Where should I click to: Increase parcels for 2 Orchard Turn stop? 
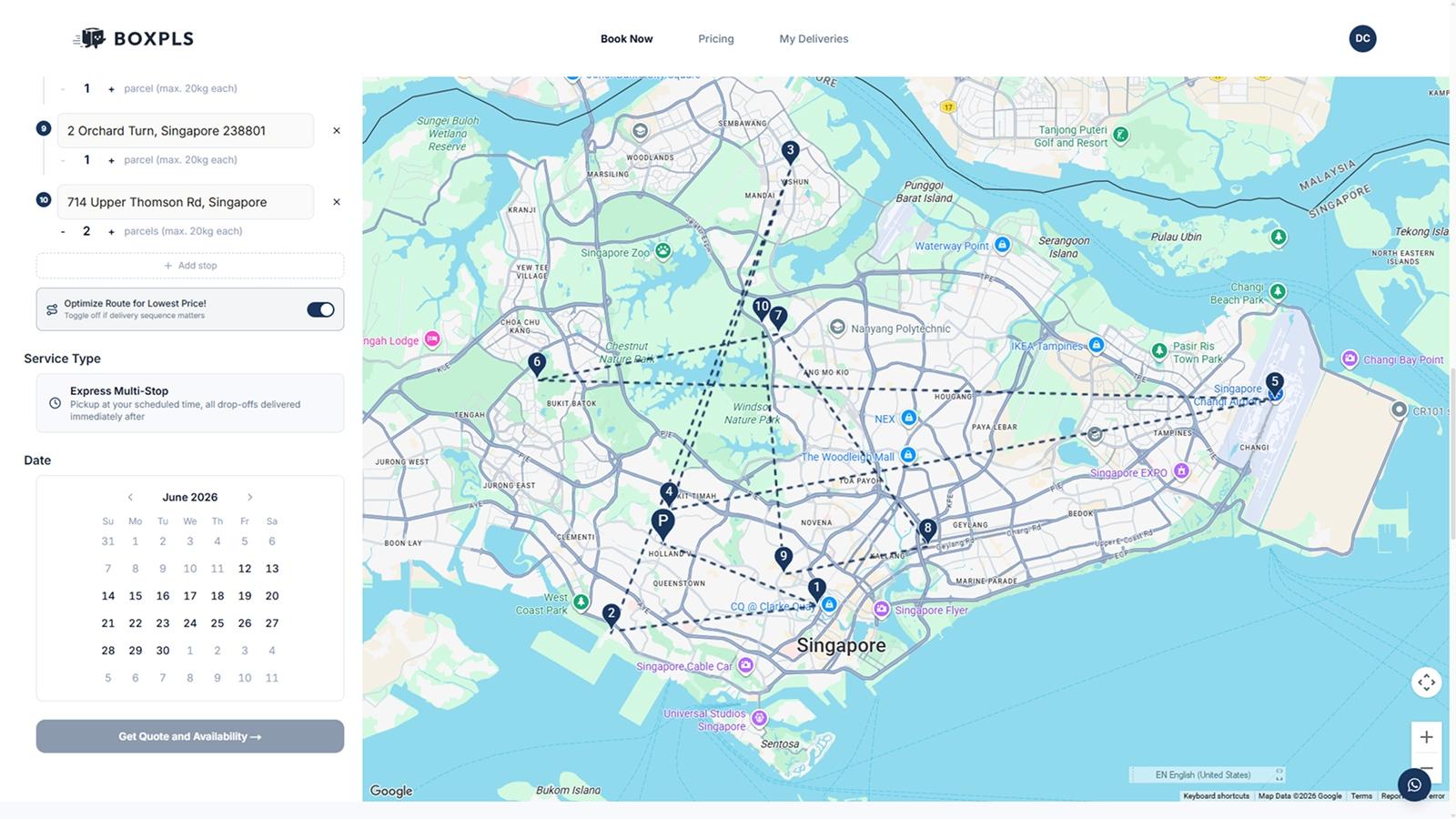[x=111, y=160]
